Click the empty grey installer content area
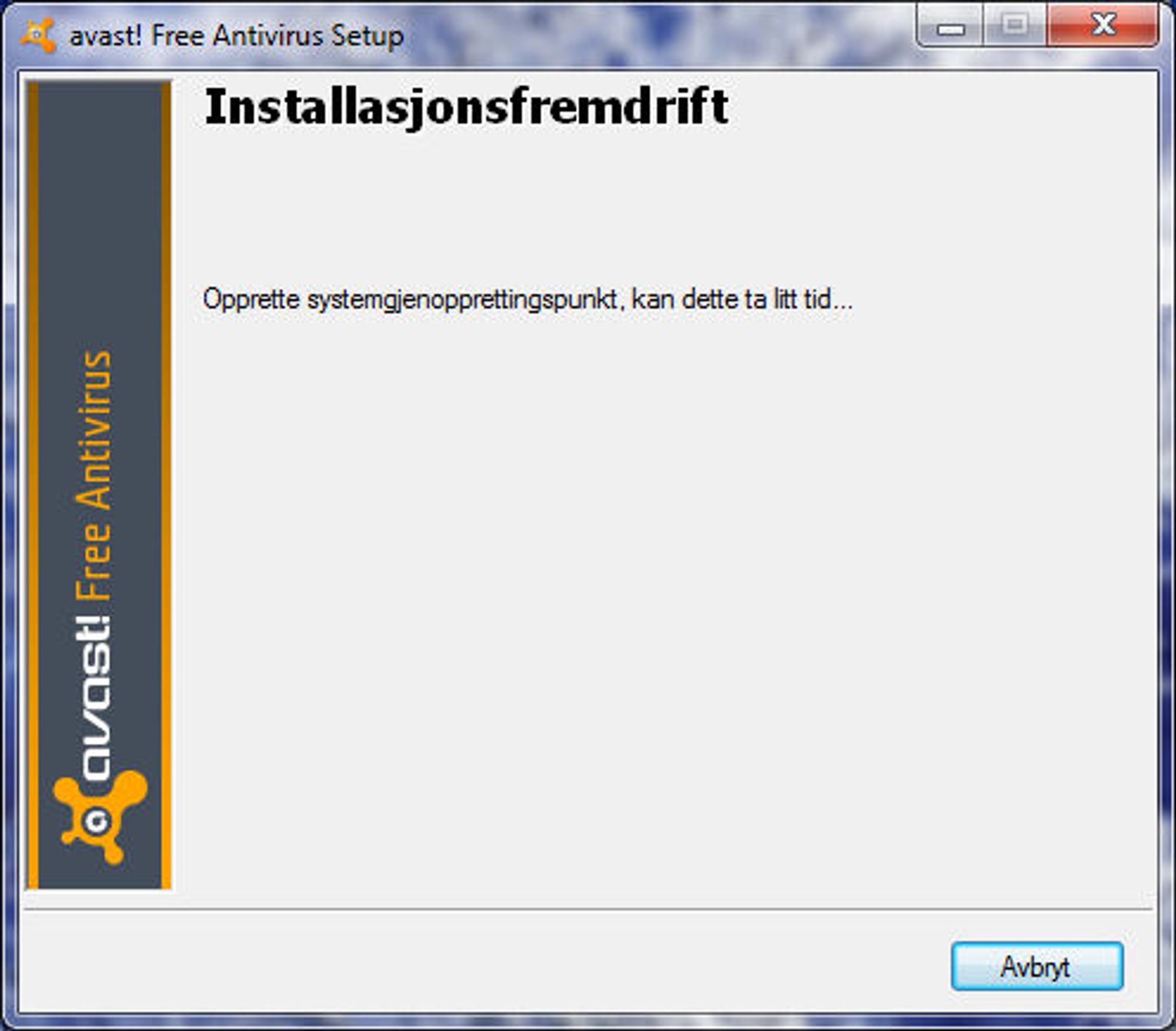This screenshot has width=1176, height=1031. coord(664,588)
